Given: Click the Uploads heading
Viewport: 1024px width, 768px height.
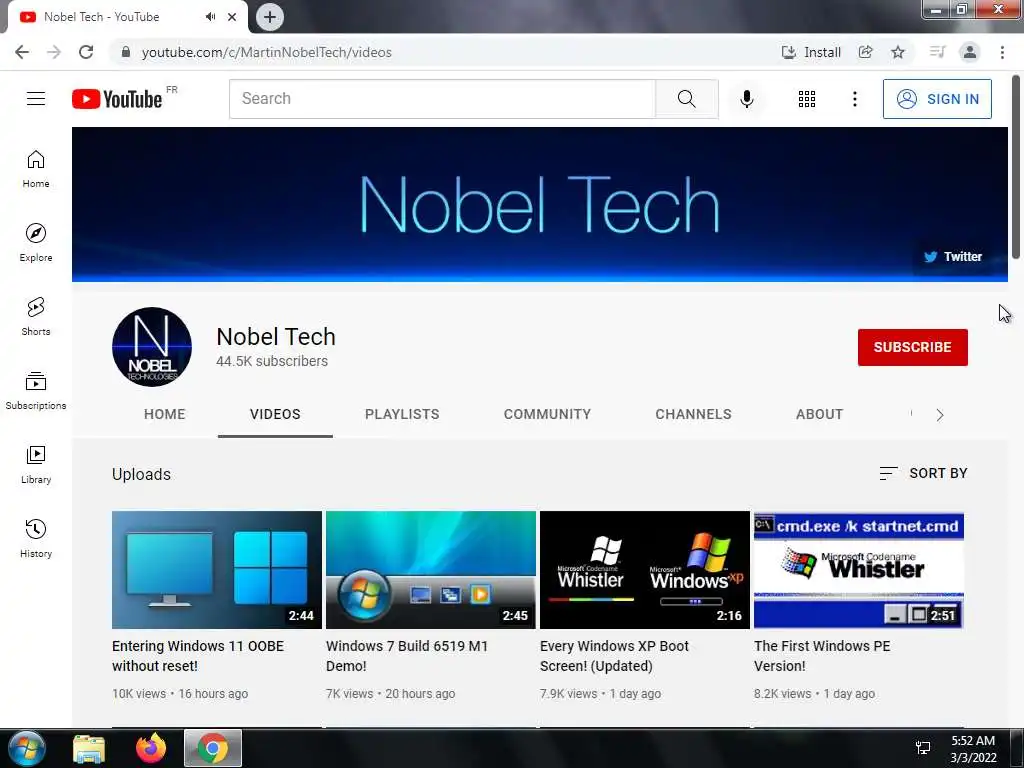Looking at the screenshot, I should click(141, 474).
